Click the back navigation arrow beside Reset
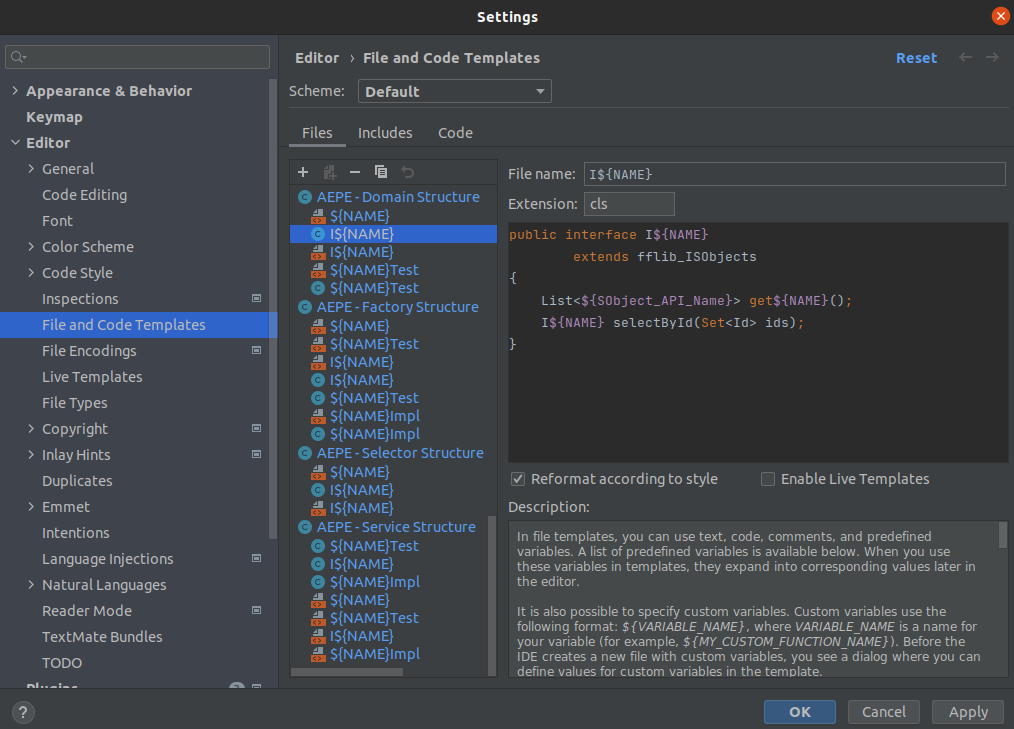This screenshot has width=1014, height=729. (x=965, y=58)
